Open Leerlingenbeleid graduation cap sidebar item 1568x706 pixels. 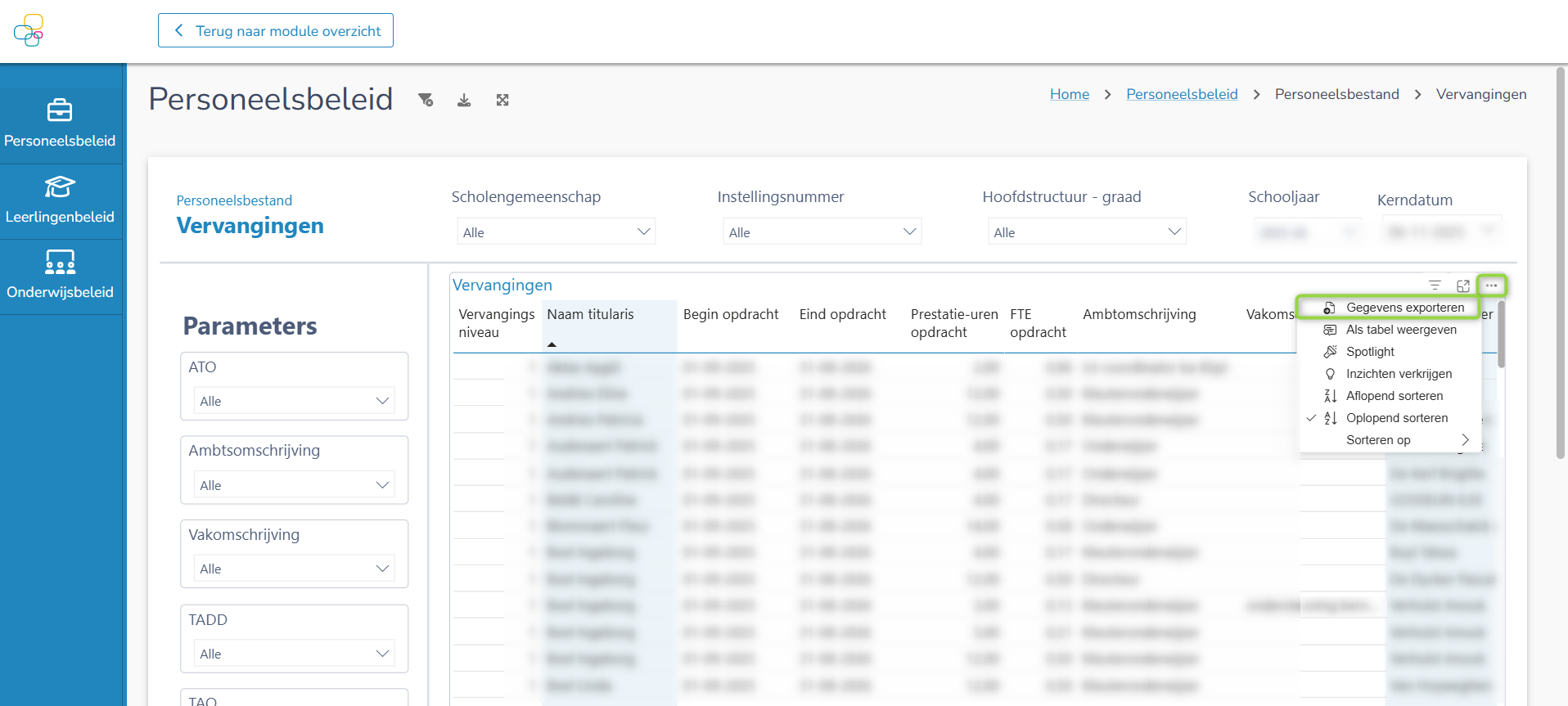point(60,200)
